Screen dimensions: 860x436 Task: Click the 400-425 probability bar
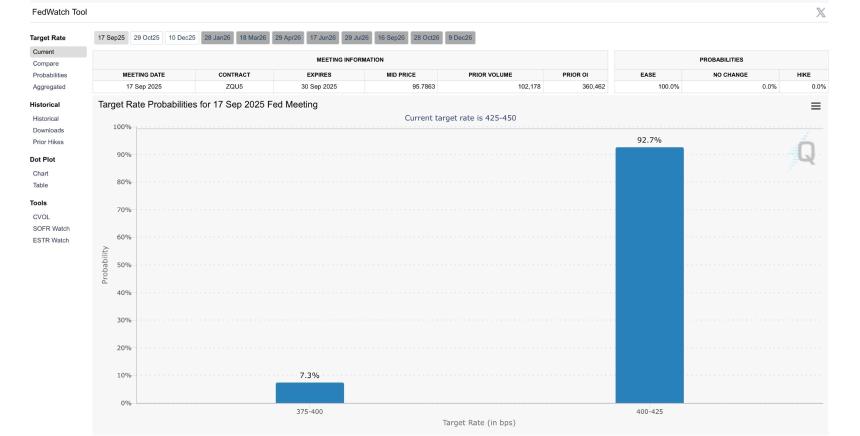649,275
